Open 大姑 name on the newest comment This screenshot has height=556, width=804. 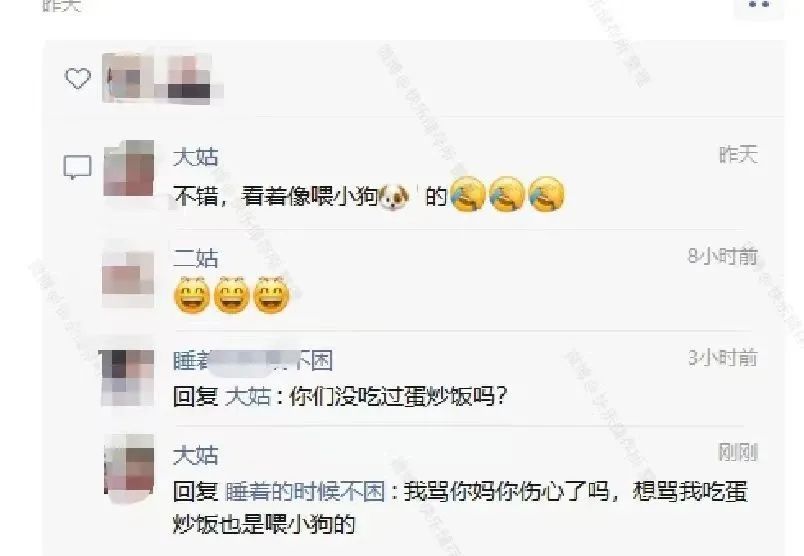click(x=195, y=455)
